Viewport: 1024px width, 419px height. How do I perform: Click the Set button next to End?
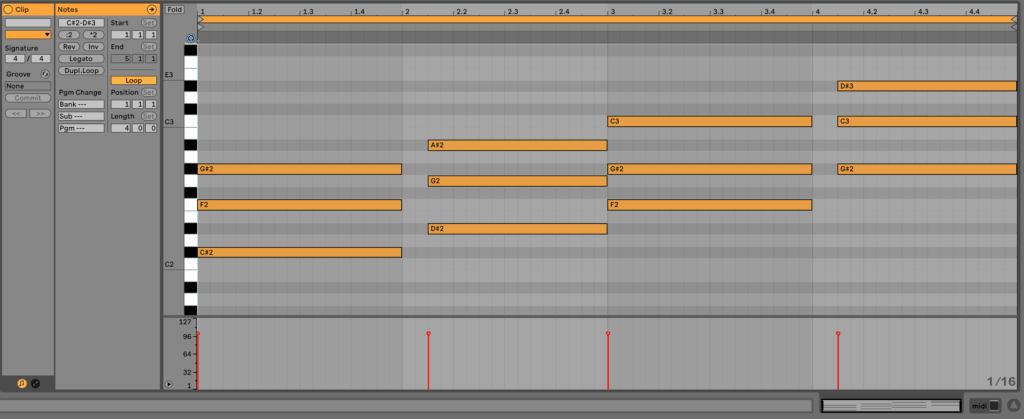click(x=149, y=46)
